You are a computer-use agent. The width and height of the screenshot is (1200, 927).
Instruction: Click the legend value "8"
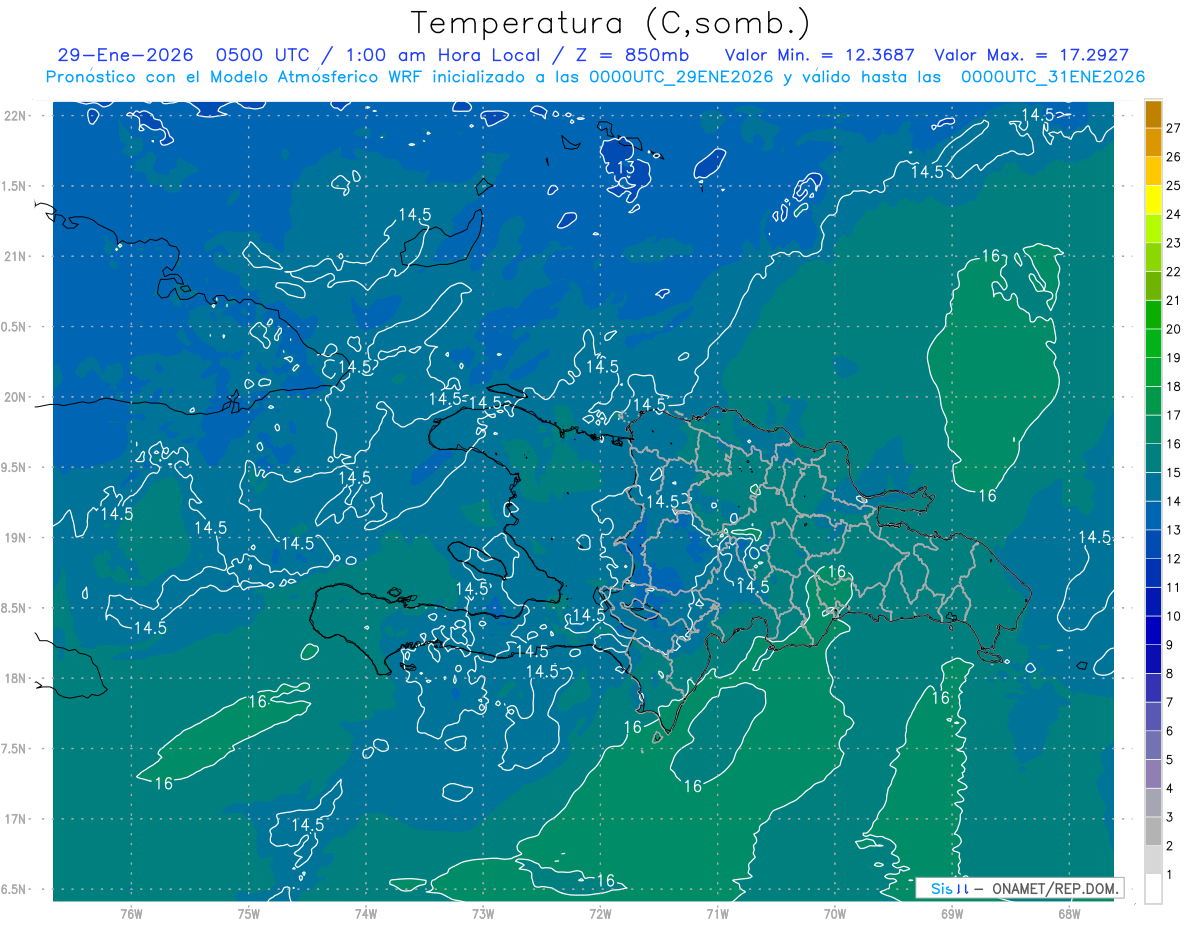[x=1170, y=674]
